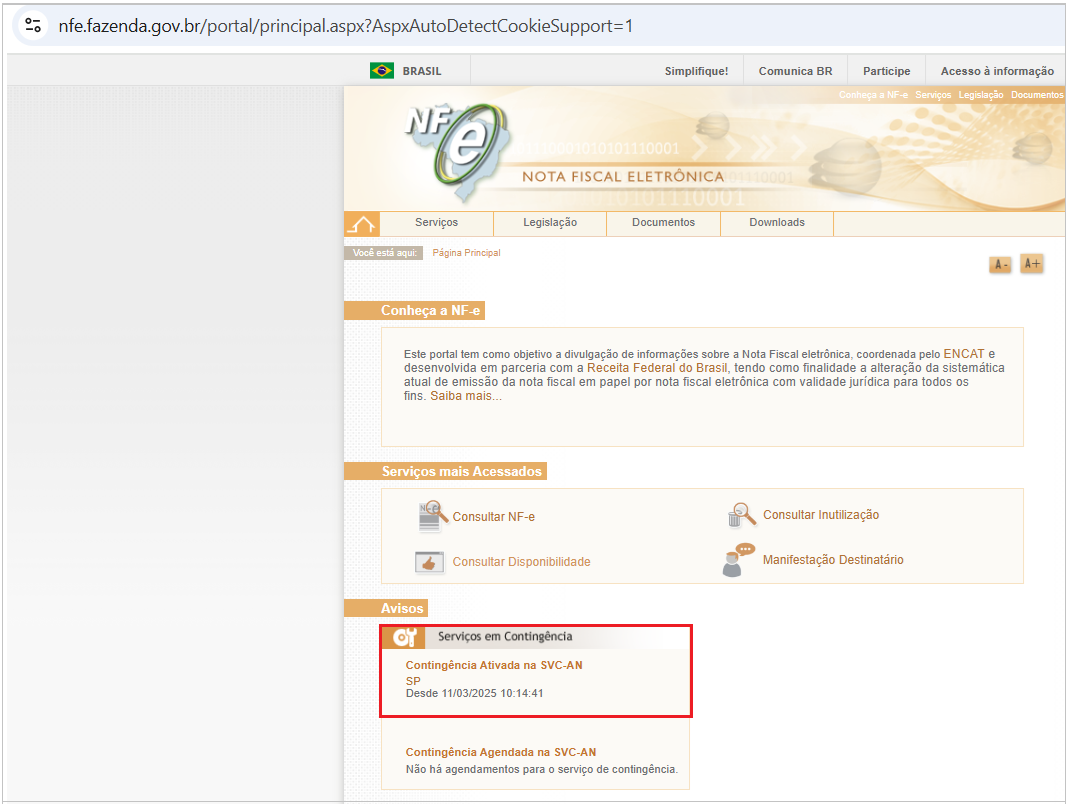Image resolution: width=1068 pixels, height=804 pixels.
Task: Follow the Saiba mais... link
Action: point(466,396)
